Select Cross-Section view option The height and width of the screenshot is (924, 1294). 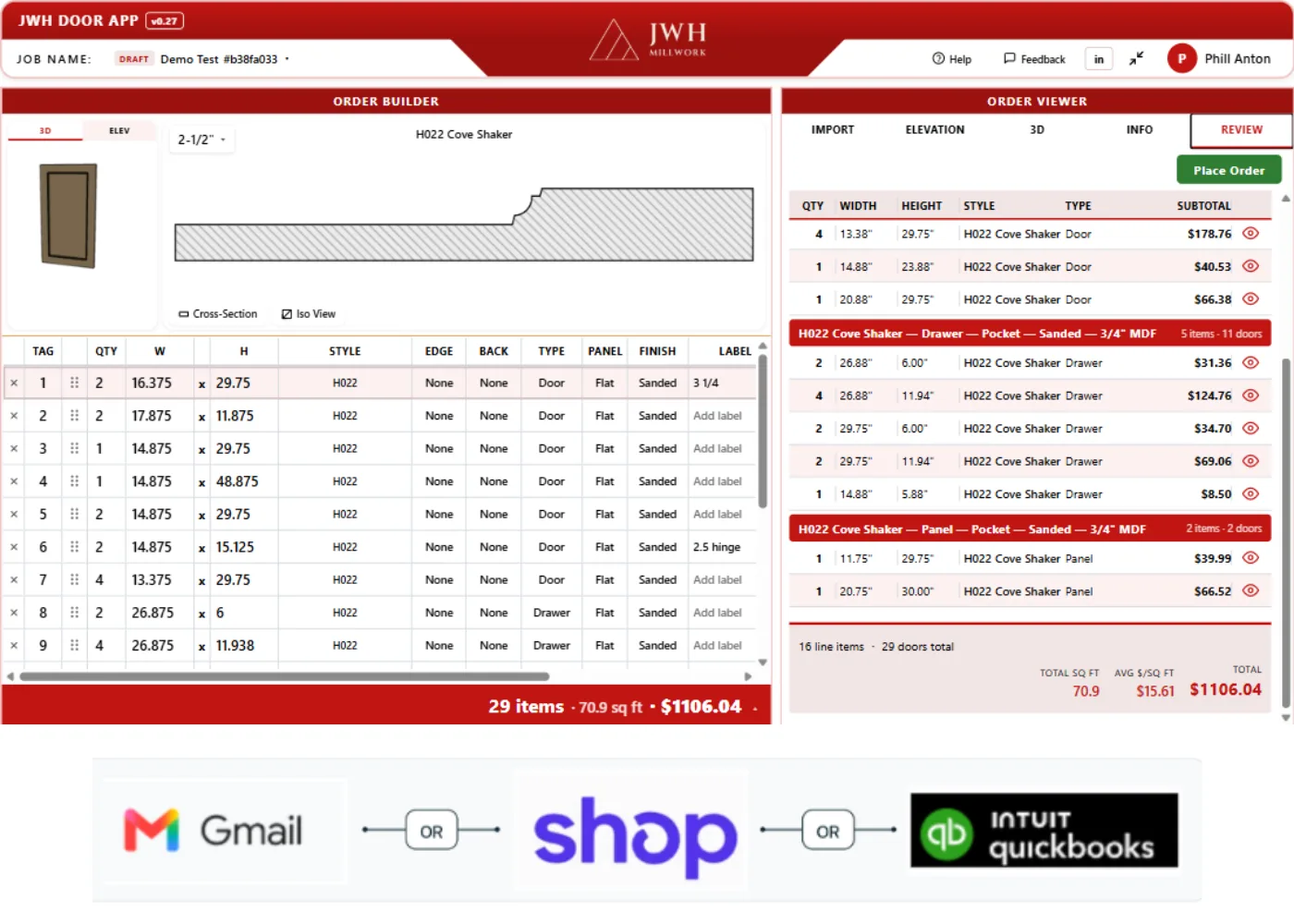218,314
